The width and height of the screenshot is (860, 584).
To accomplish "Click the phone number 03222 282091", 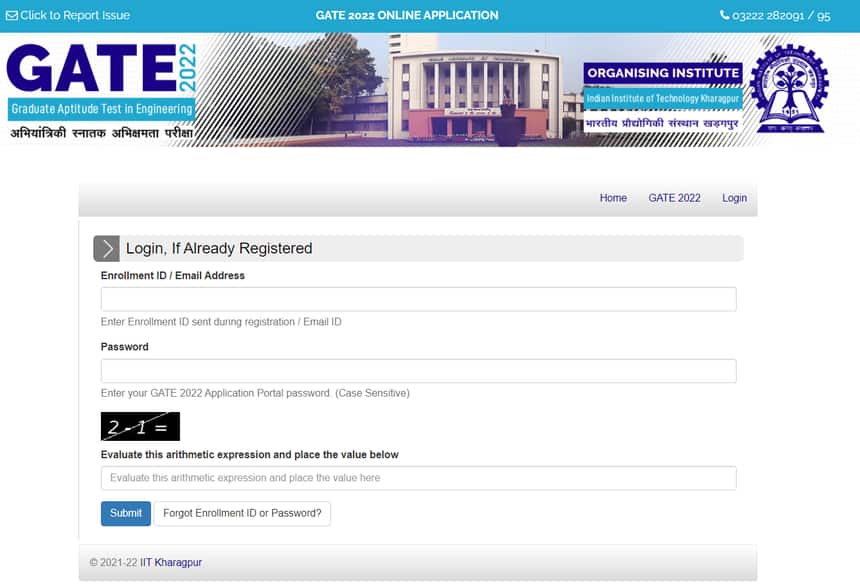I will 781,16.
